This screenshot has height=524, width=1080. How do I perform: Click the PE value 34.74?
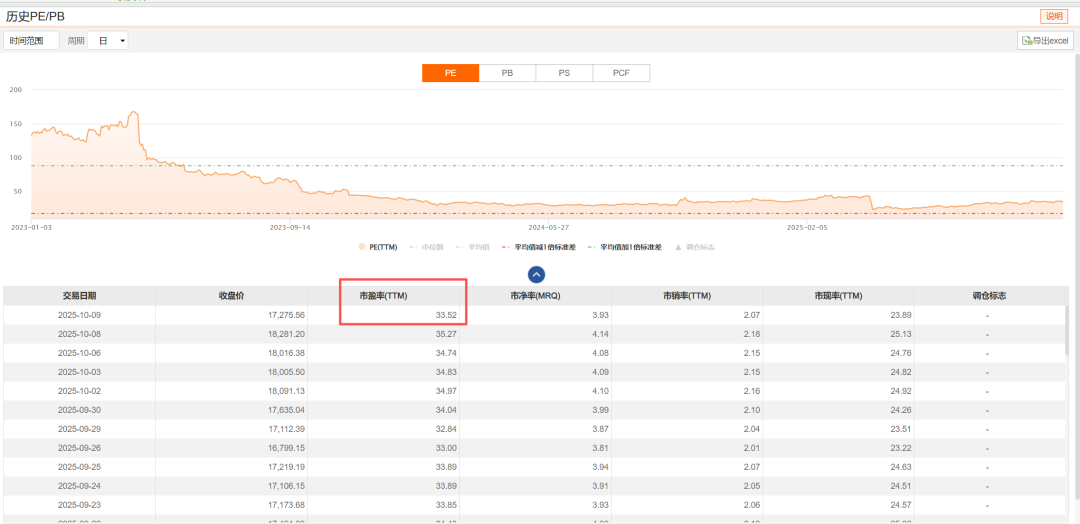(446, 353)
